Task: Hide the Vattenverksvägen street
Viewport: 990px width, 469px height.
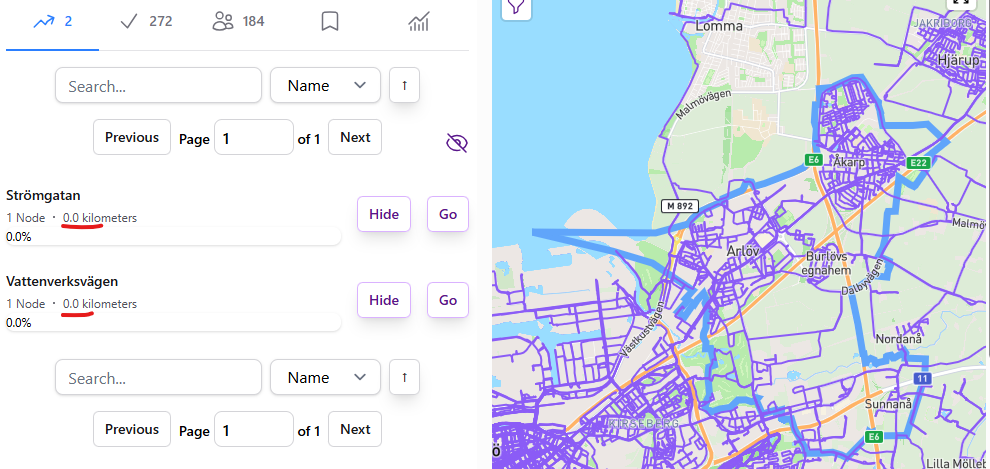Action: click(384, 300)
